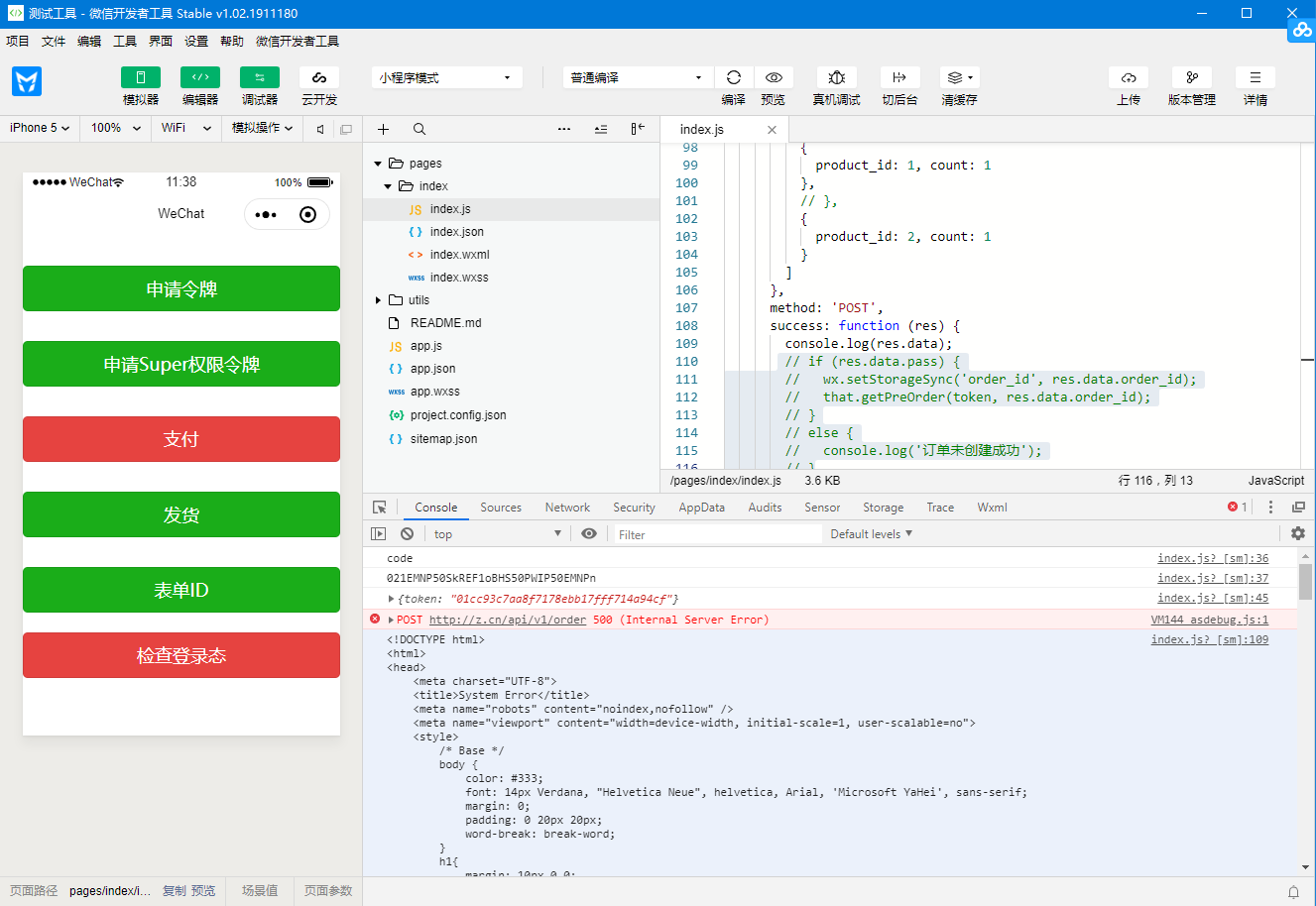Open the 小程序模式 mode dropdown
This screenshot has height=906, width=1316.
click(x=446, y=77)
